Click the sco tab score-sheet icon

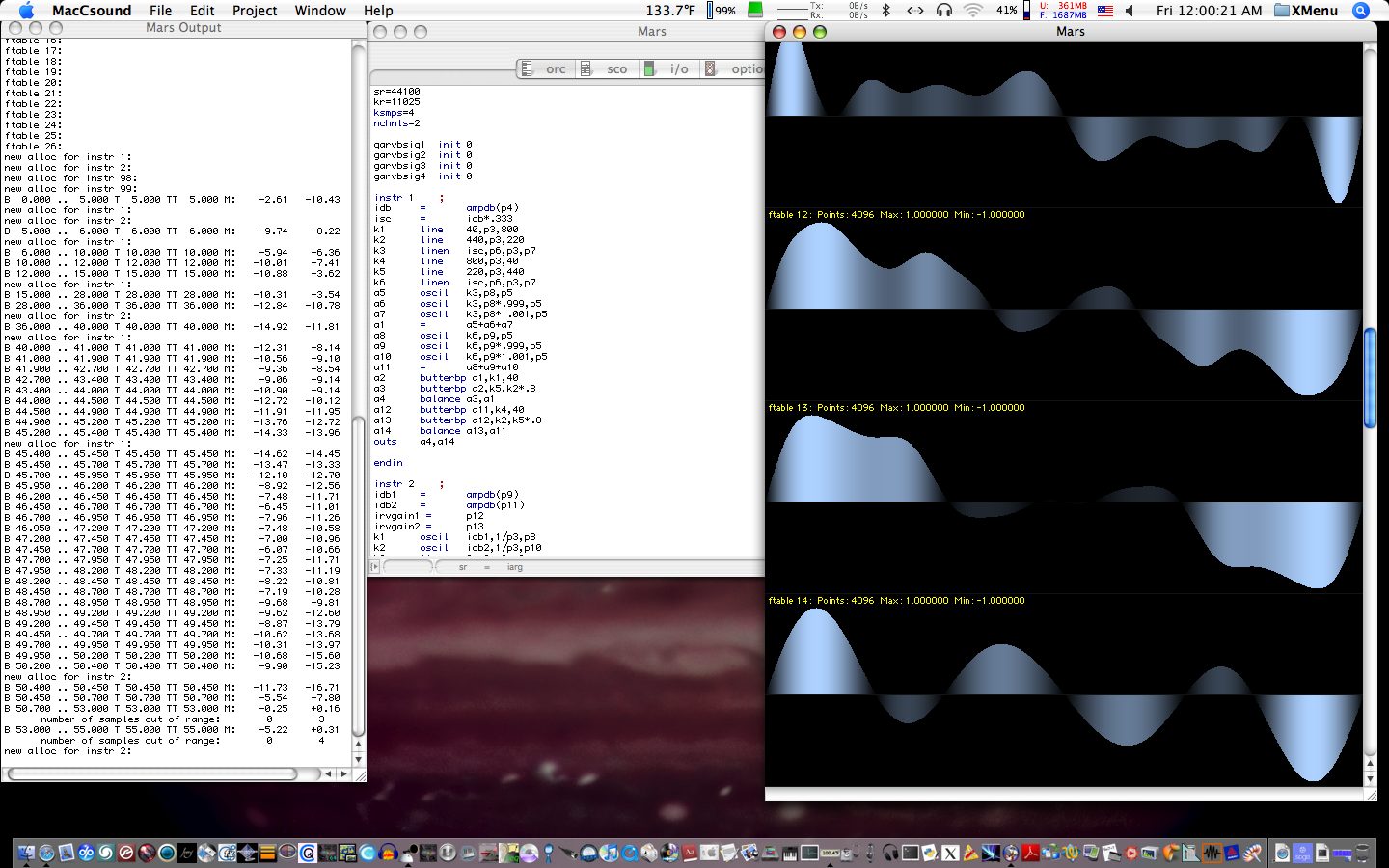coord(586,68)
